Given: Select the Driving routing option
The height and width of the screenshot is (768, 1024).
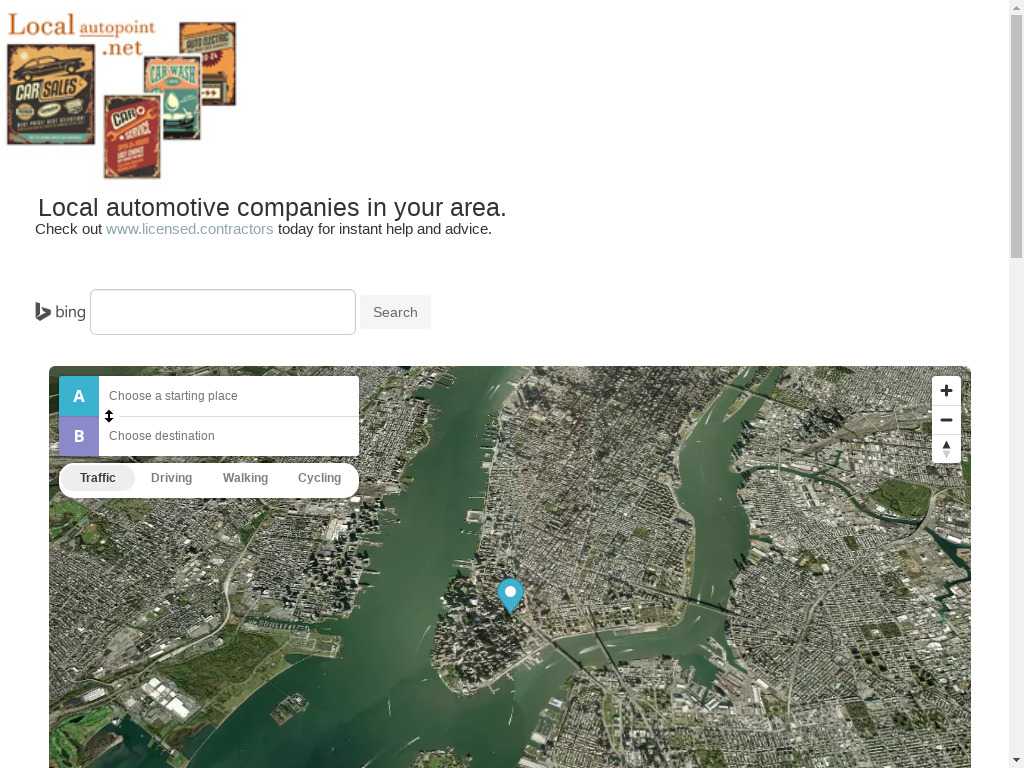Looking at the screenshot, I should pyautogui.click(x=171, y=478).
